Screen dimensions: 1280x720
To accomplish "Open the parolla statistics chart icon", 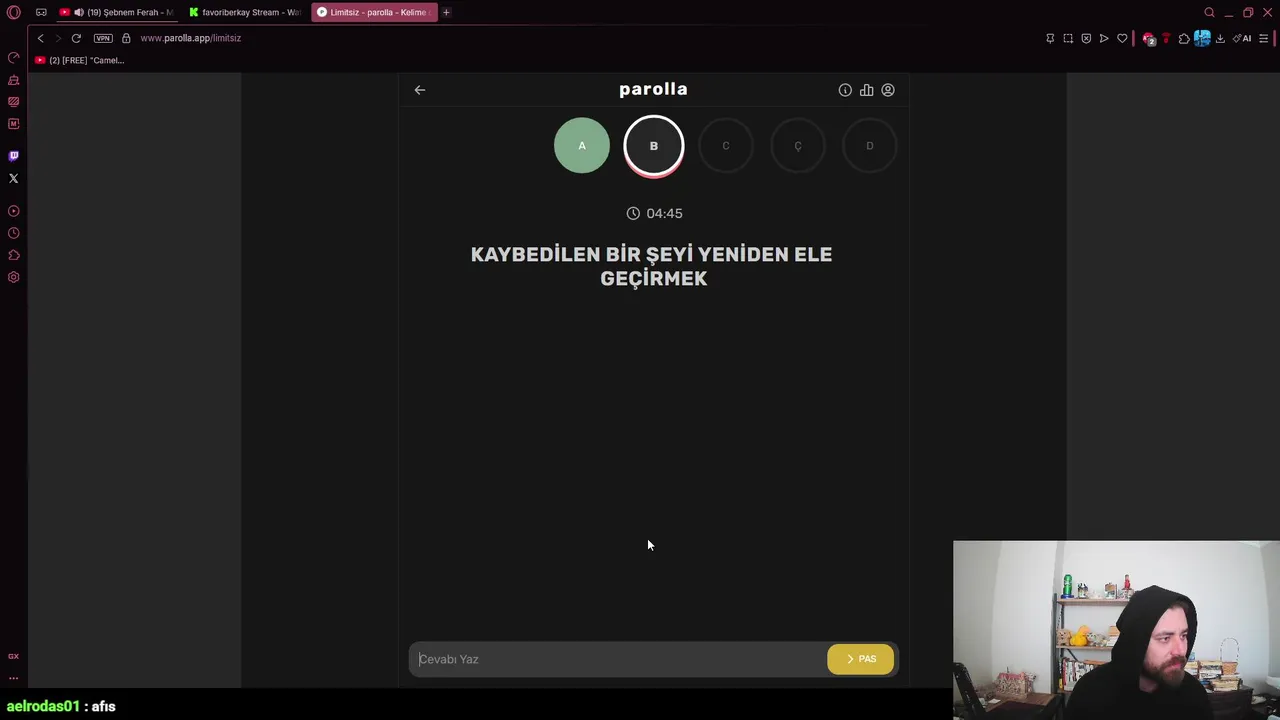I will (866, 90).
